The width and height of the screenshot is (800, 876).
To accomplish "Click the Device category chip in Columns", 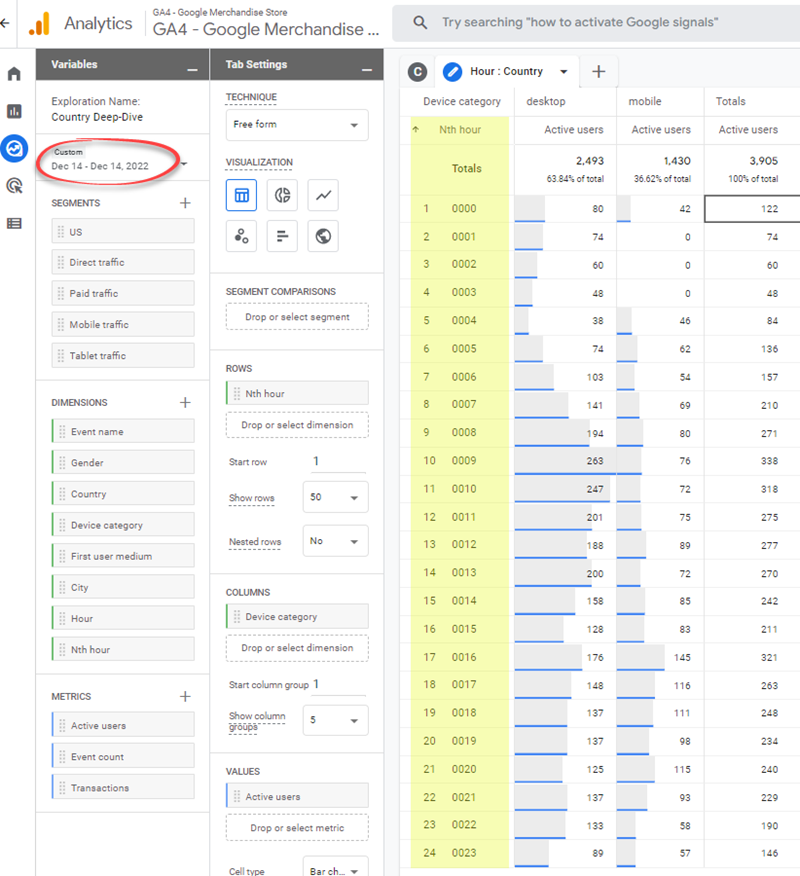I will point(297,616).
